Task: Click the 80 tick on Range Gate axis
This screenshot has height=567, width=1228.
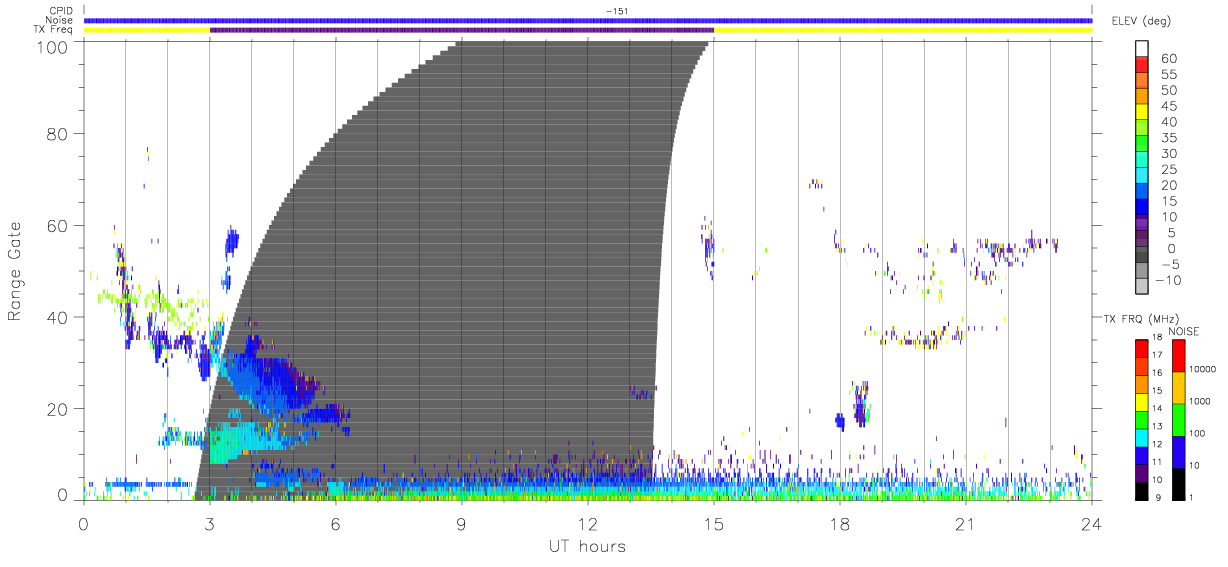Action: point(58,133)
